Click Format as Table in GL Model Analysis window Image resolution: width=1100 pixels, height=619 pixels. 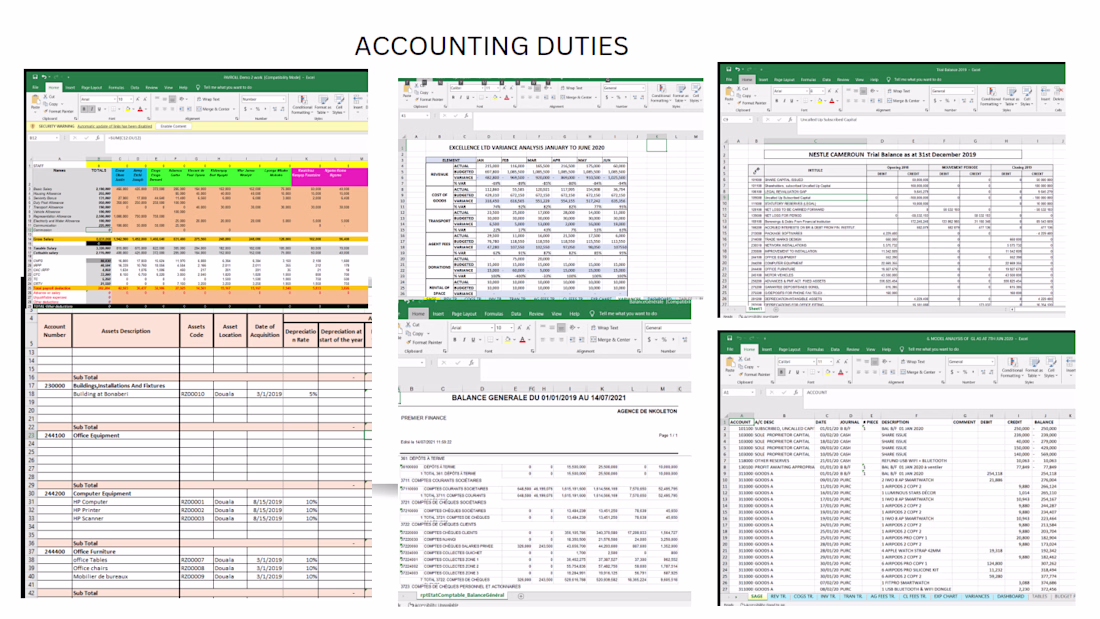(1034, 366)
